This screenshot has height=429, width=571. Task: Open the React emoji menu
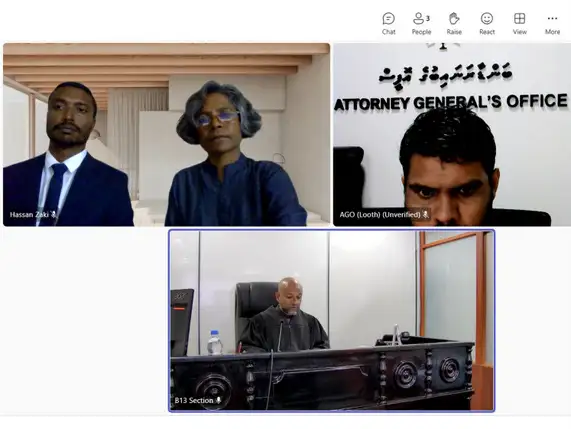[x=487, y=23]
